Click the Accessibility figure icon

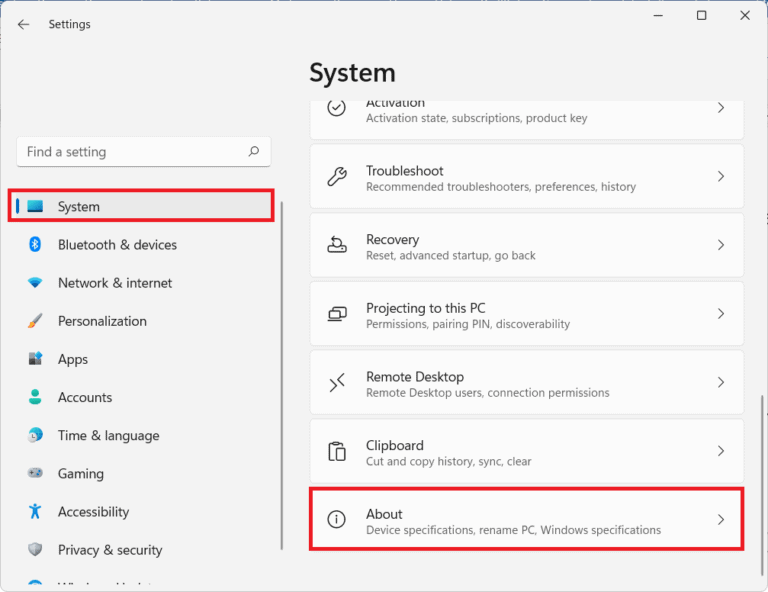point(35,511)
